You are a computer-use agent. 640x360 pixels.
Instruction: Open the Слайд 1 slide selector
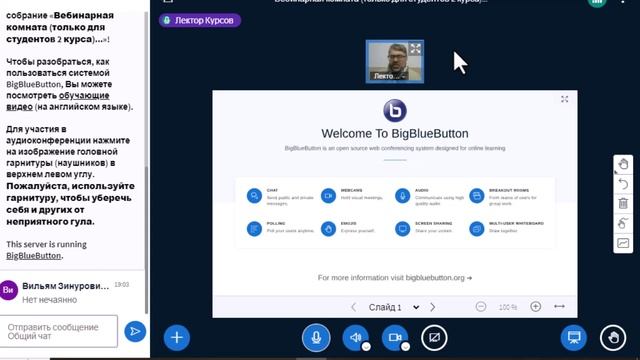(x=393, y=307)
